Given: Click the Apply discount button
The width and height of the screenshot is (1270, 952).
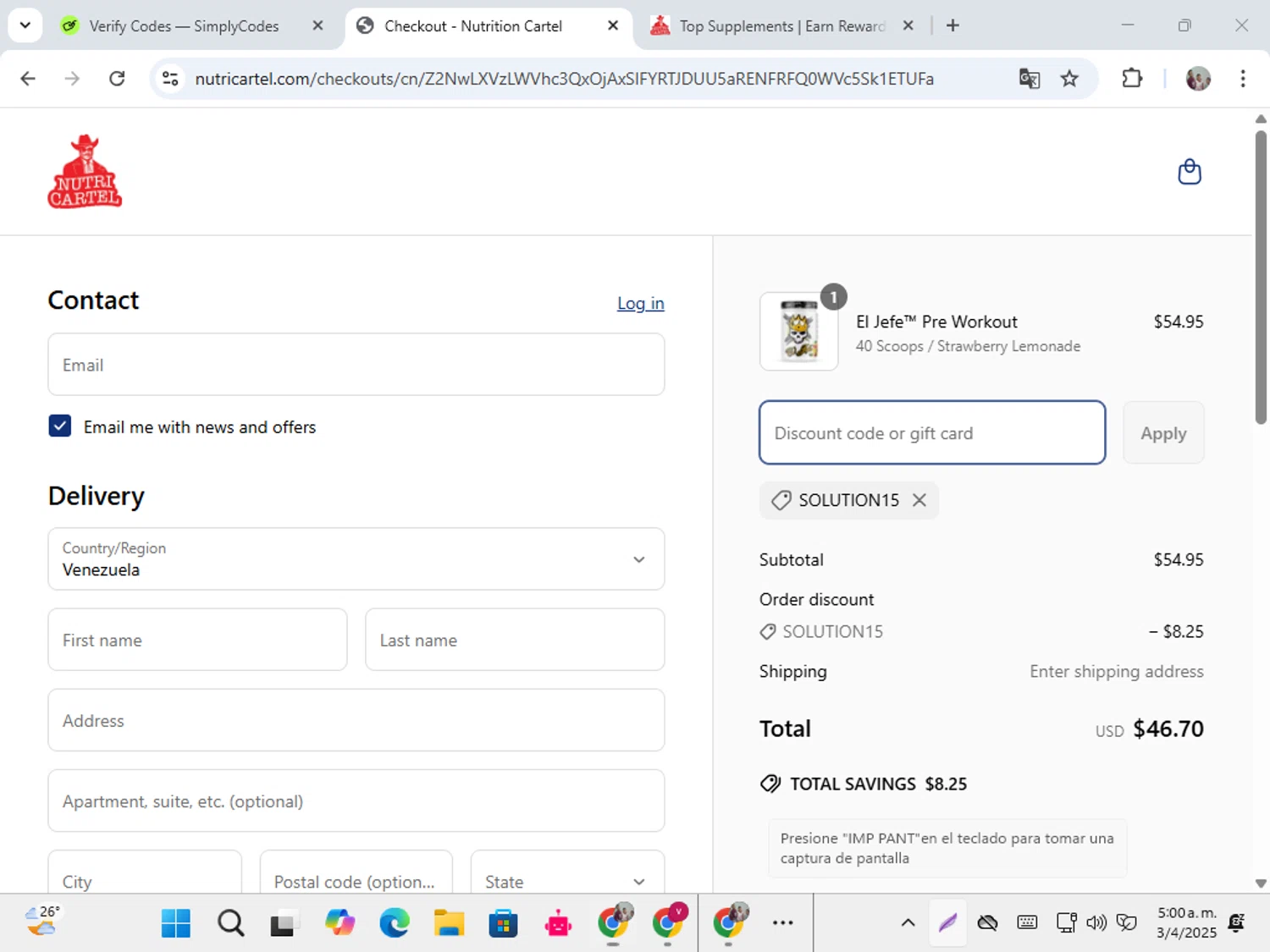Looking at the screenshot, I should [1163, 432].
